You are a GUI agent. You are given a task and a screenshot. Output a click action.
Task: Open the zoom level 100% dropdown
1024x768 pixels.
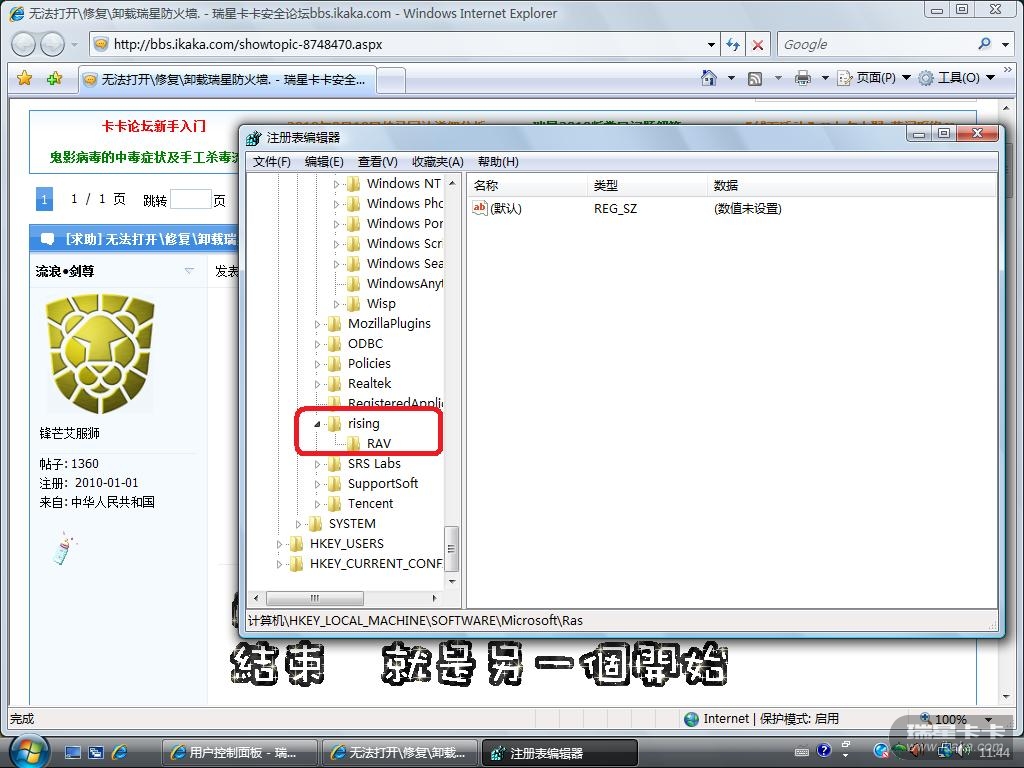pyautogui.click(x=989, y=719)
